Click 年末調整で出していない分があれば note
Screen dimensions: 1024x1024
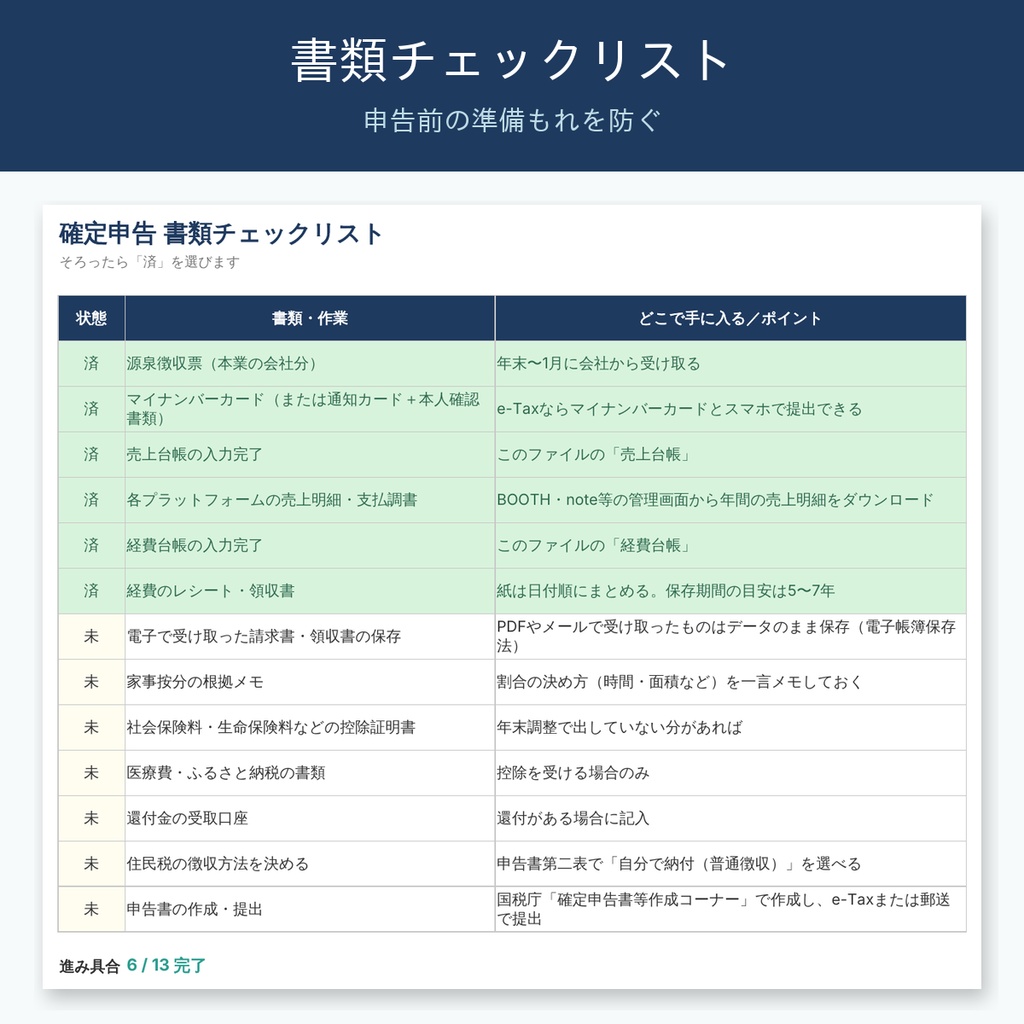(x=730, y=728)
